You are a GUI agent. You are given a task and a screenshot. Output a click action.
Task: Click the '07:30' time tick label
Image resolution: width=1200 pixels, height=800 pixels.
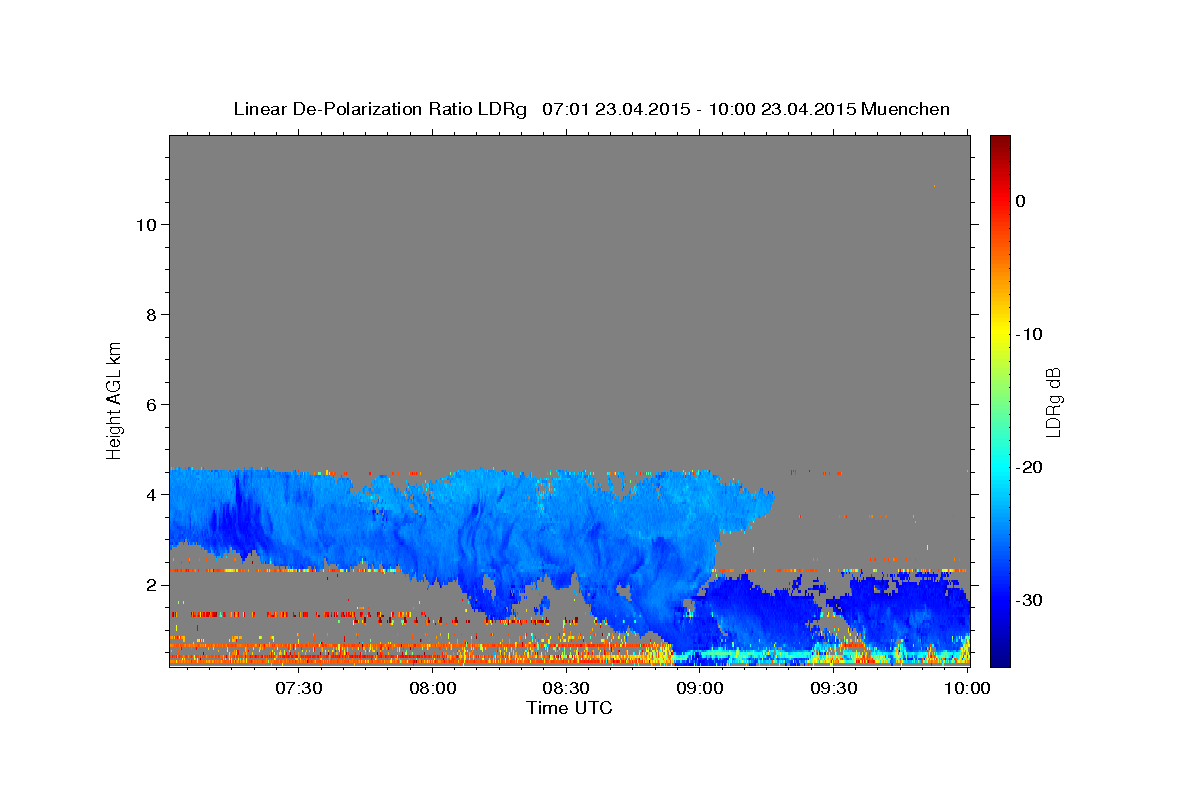(x=299, y=688)
